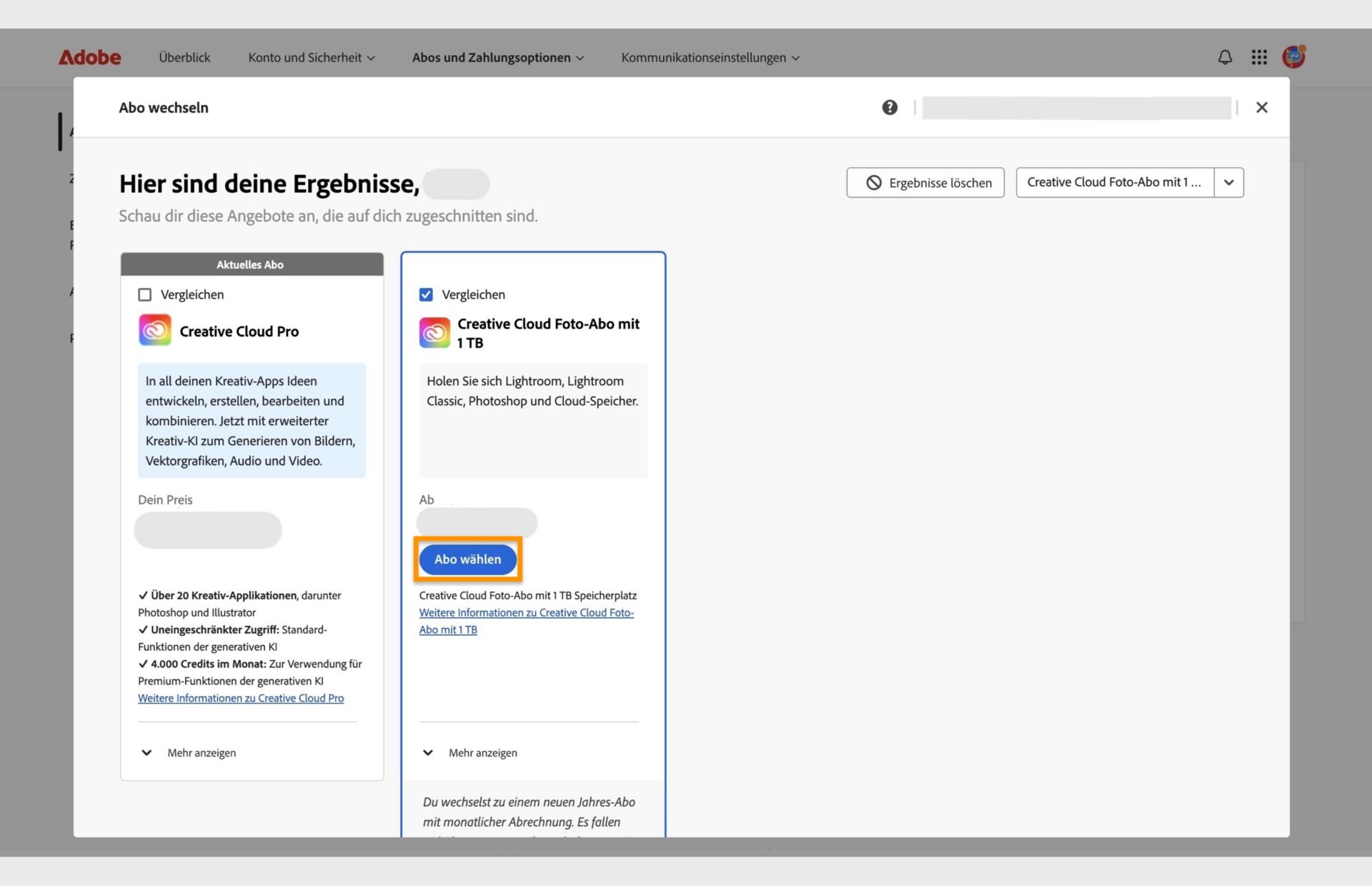This screenshot has height=886, width=1372.
Task: Open the notifications bell
Action: 1225,57
